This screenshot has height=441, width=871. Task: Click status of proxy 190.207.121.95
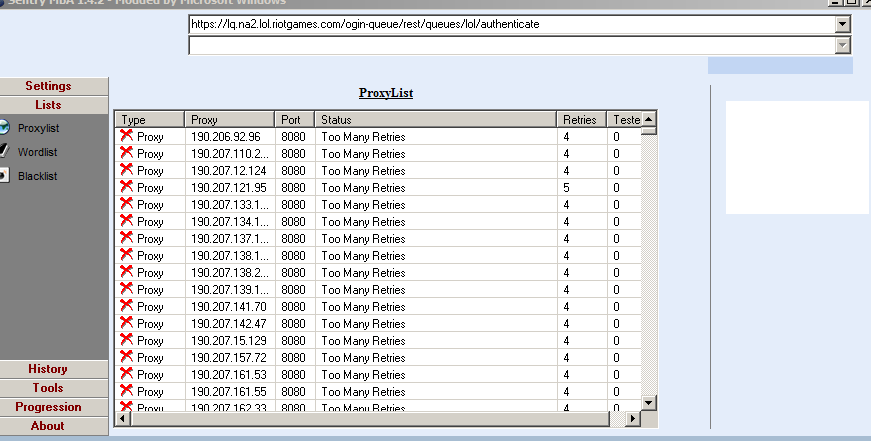tap(363, 188)
